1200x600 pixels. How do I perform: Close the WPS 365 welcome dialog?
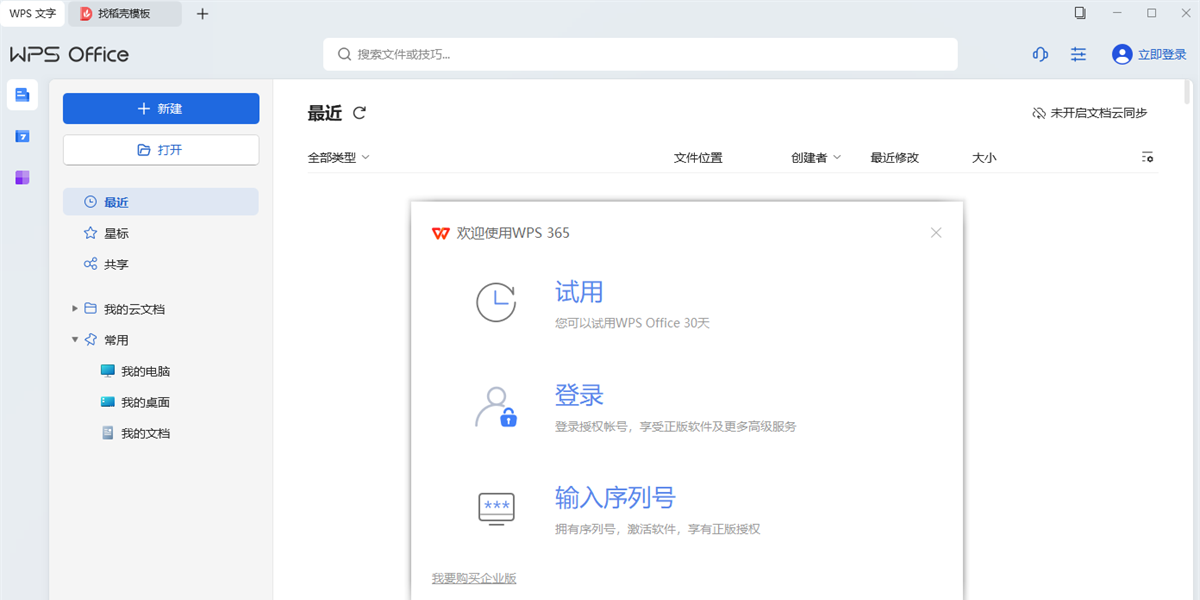[936, 233]
